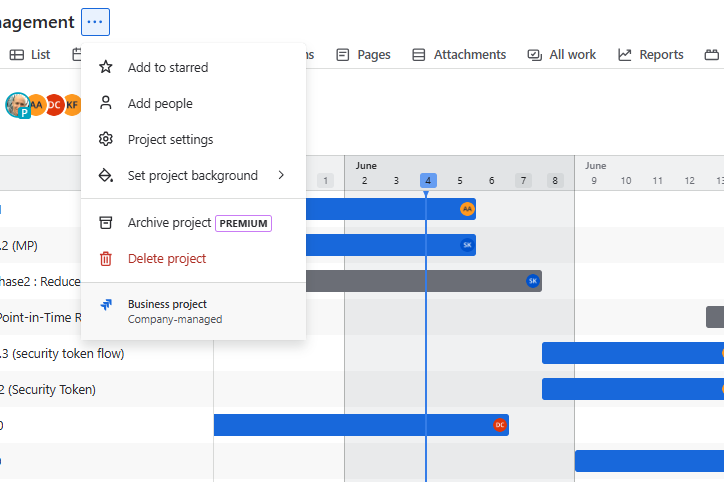Click the June label for the 9–13 week
The width and height of the screenshot is (724, 482).
point(596,166)
